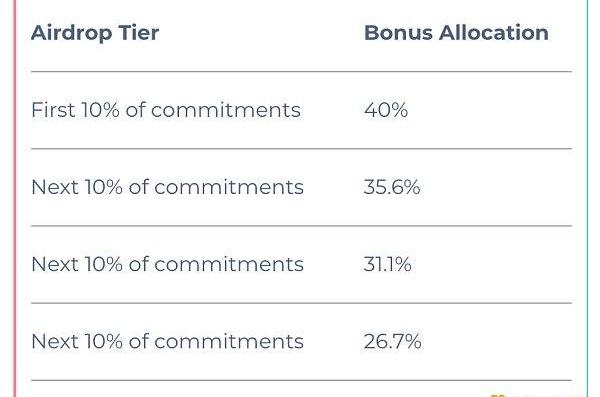
Task: Select tier label beside the 31.1% value
Action: [x=167, y=265]
